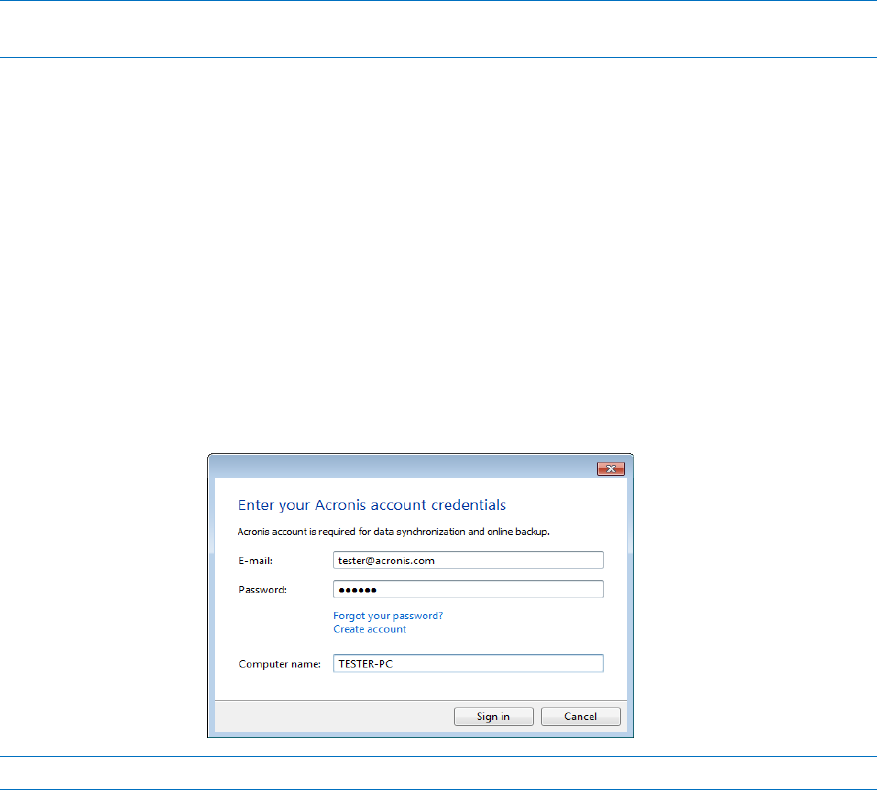Focus the Password field

pos(468,589)
